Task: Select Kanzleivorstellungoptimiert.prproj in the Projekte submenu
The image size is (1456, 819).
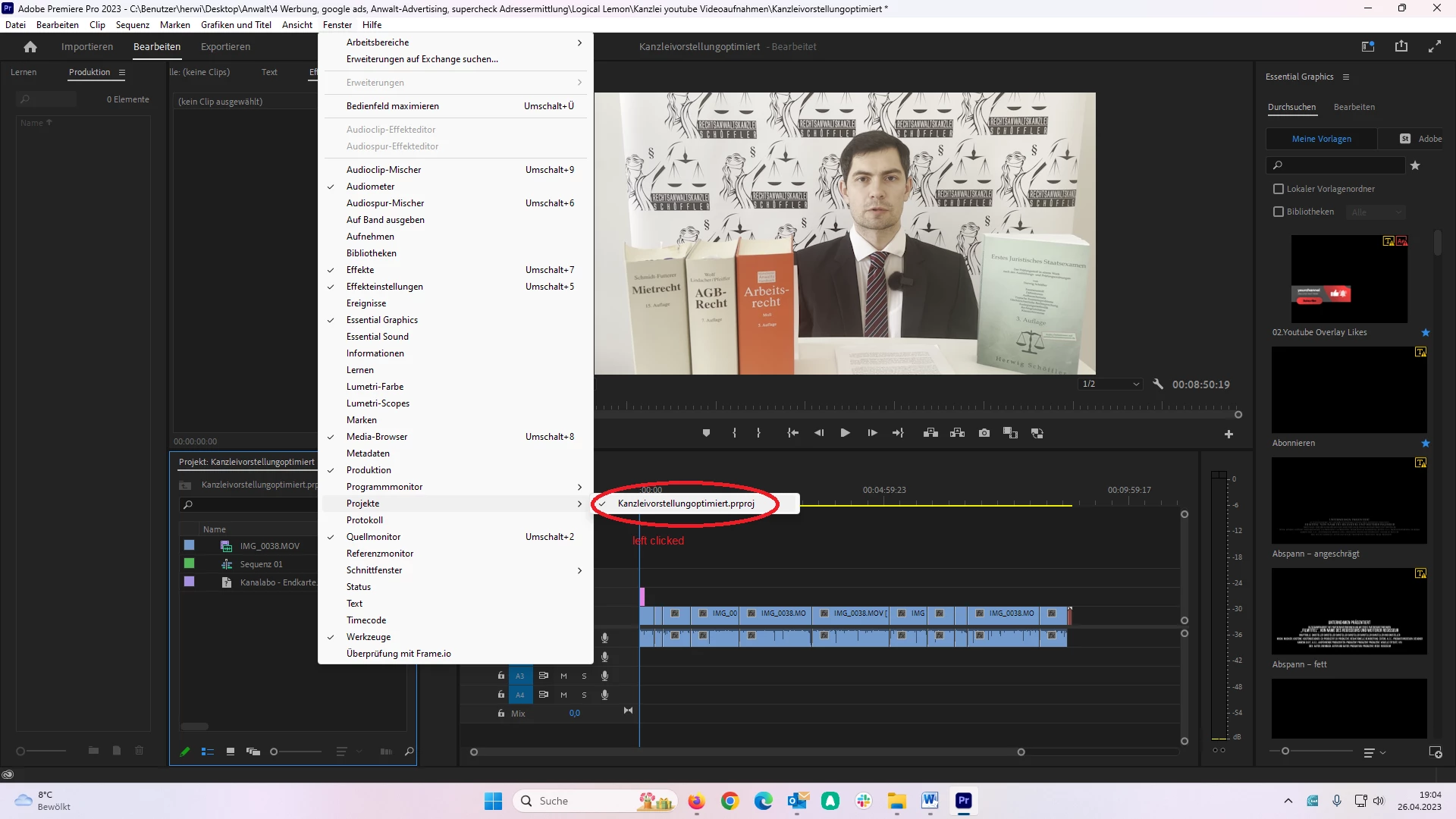Action: [686, 504]
